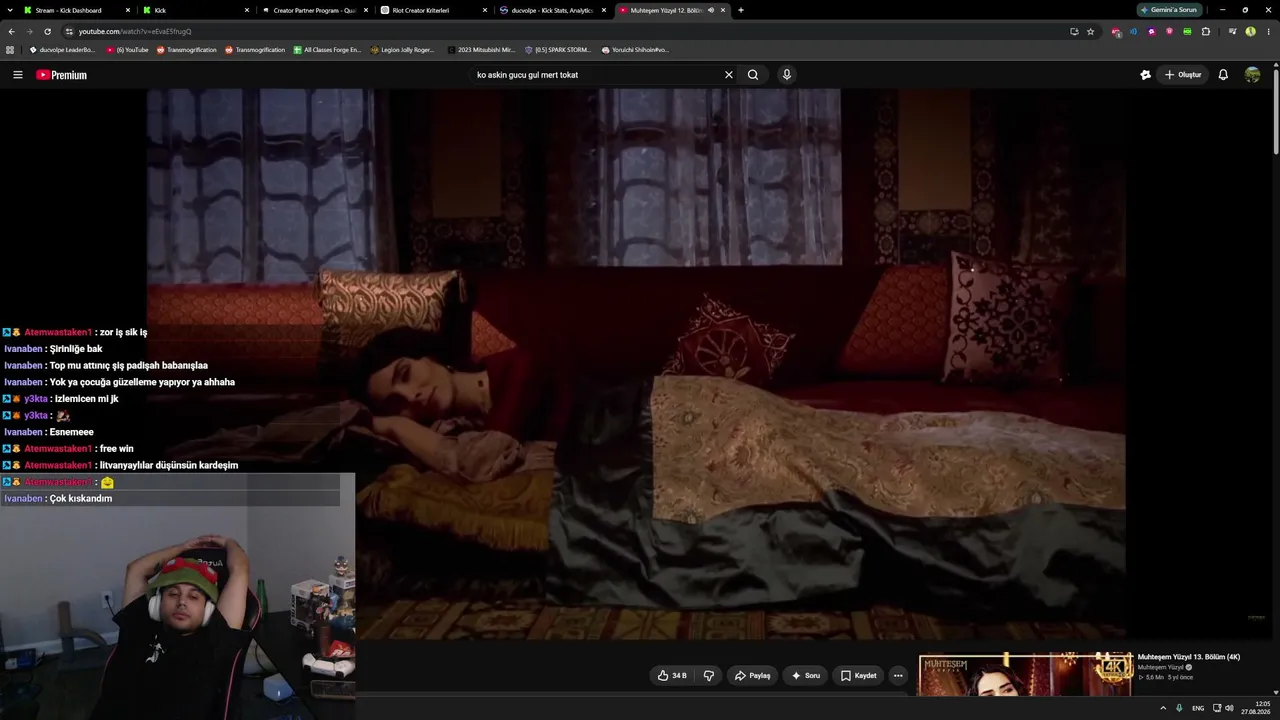Open the ENG language switcher
This screenshot has height=720, width=1280.
pos(1198,708)
